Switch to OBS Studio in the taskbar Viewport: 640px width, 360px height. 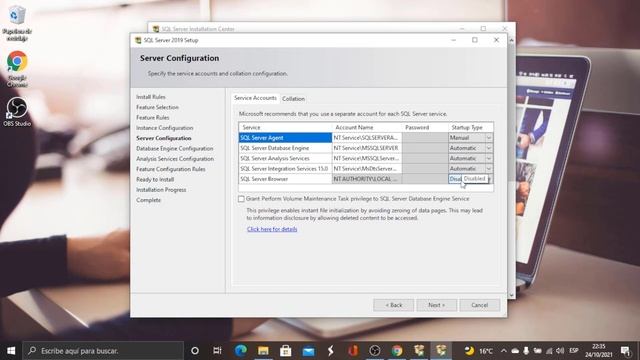(x=375, y=351)
